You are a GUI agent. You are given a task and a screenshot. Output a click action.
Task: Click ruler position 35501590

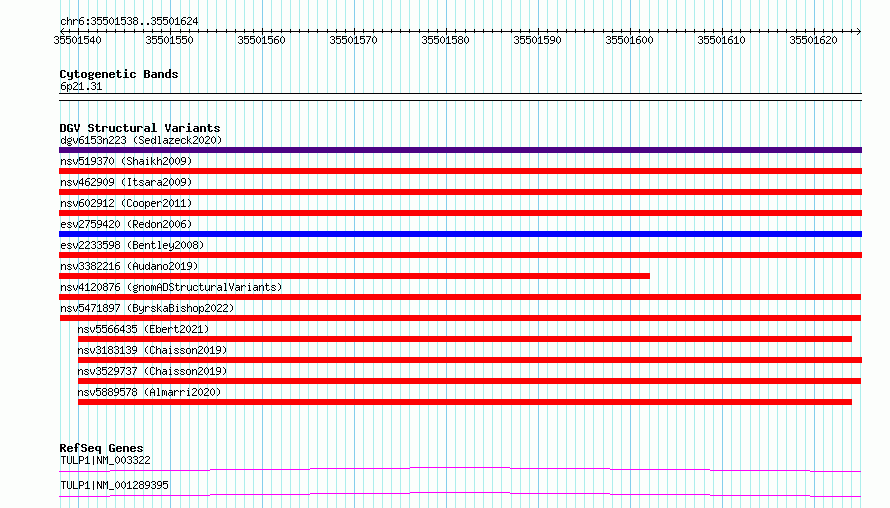(537, 40)
